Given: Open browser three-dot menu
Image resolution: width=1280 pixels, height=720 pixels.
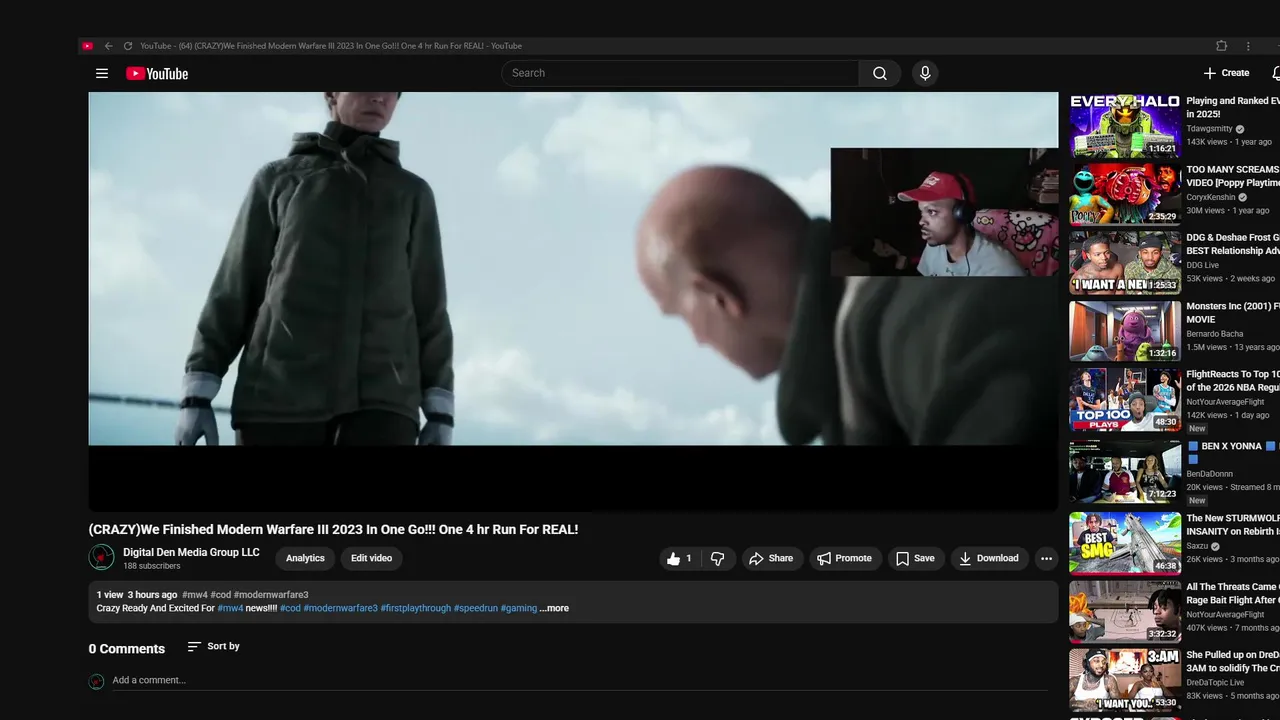Looking at the screenshot, I should click(1248, 46).
